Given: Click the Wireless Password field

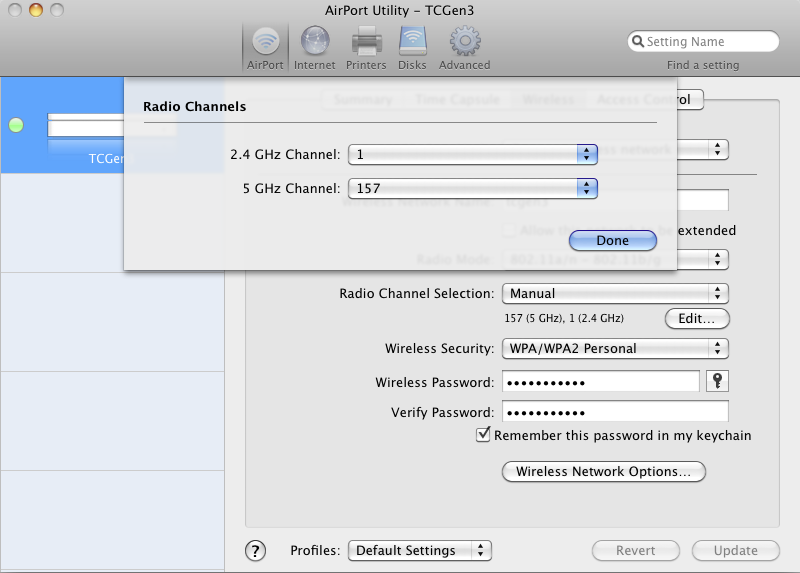Looking at the screenshot, I should [601, 382].
